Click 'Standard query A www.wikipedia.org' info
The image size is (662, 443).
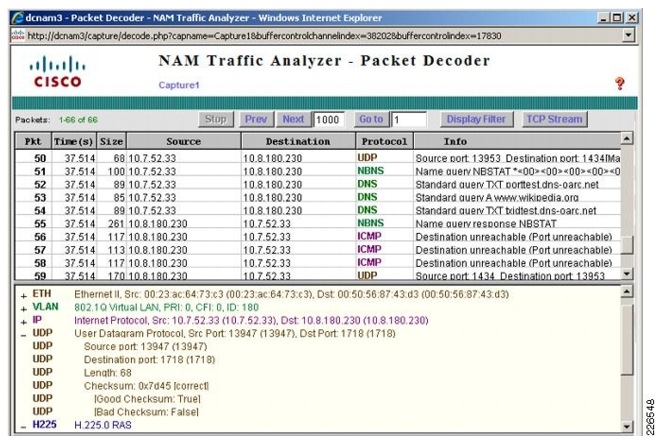pyautogui.click(x=497, y=198)
